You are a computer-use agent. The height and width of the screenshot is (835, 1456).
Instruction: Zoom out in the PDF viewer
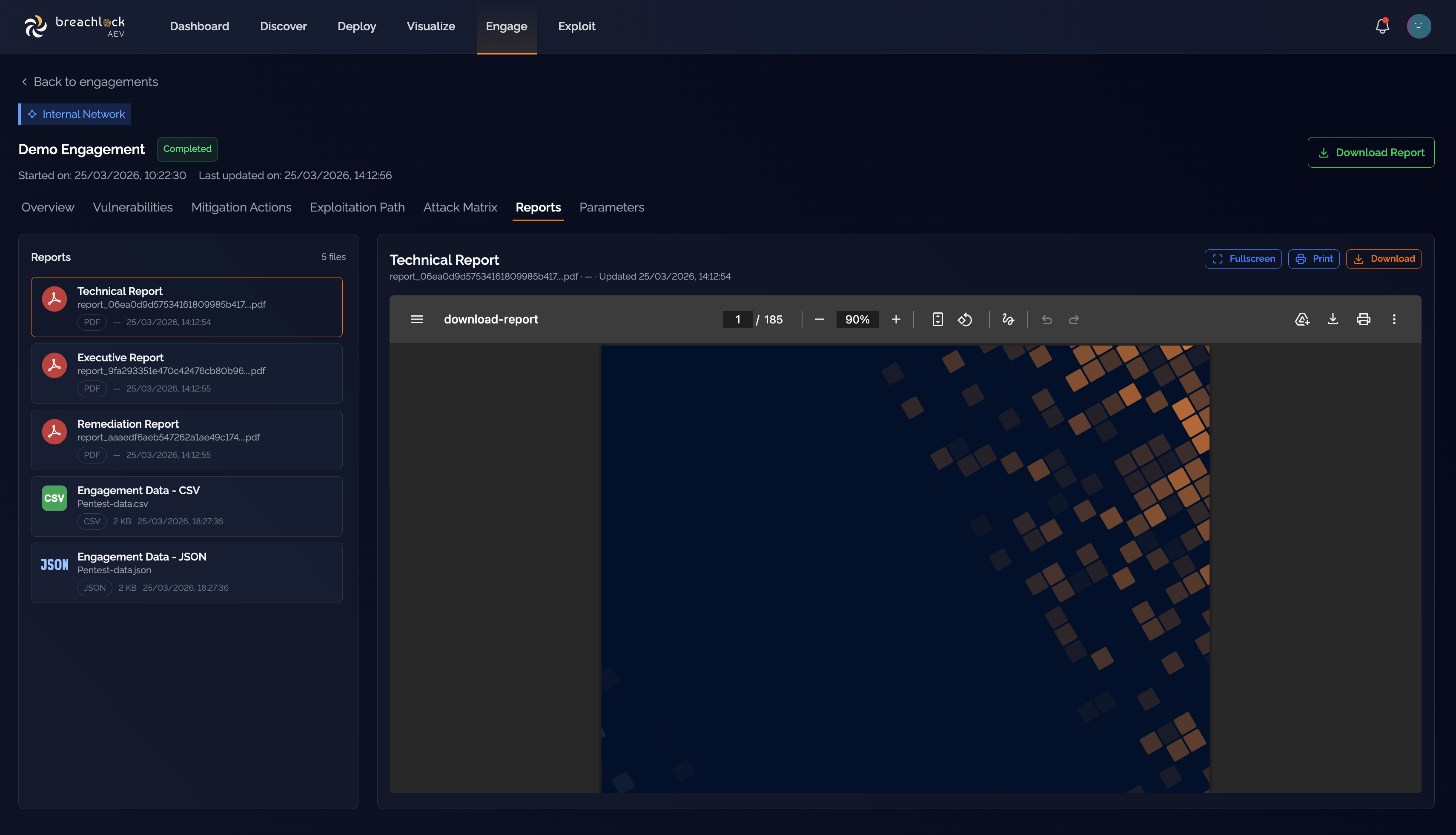pos(819,320)
